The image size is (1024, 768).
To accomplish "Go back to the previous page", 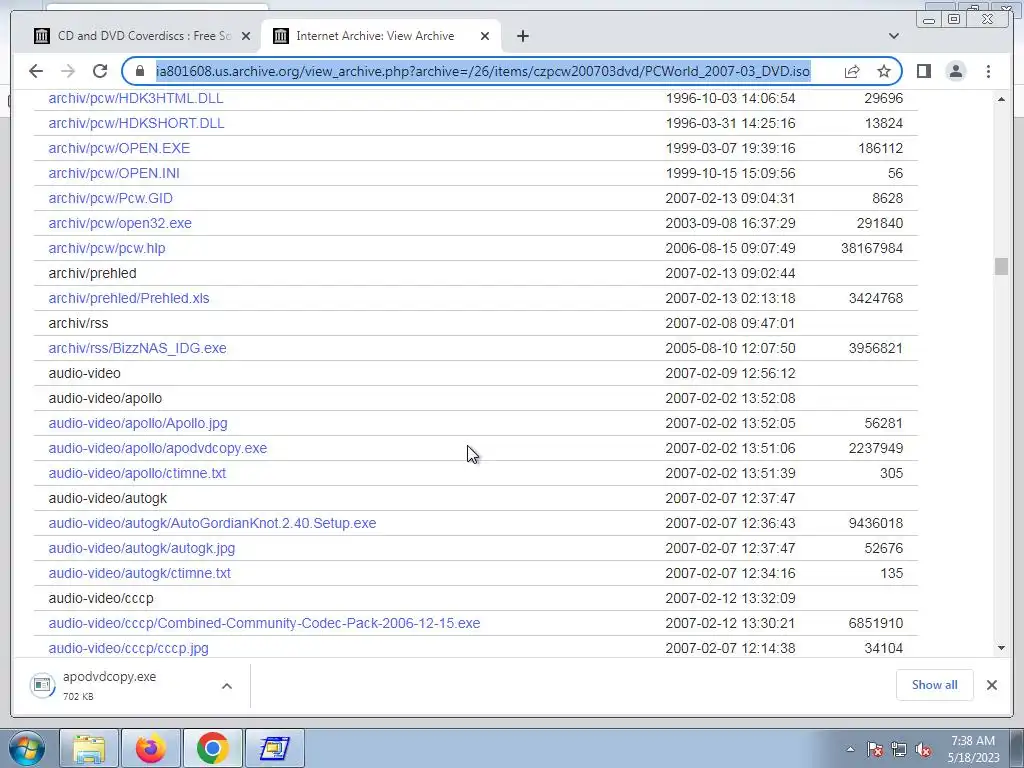I will click(x=36, y=71).
